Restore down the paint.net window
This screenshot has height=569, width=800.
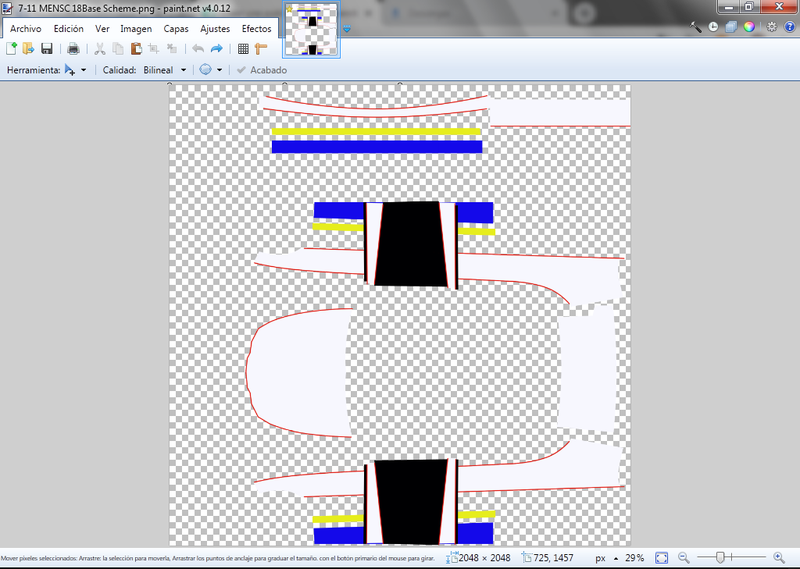pyautogui.click(x=749, y=7)
